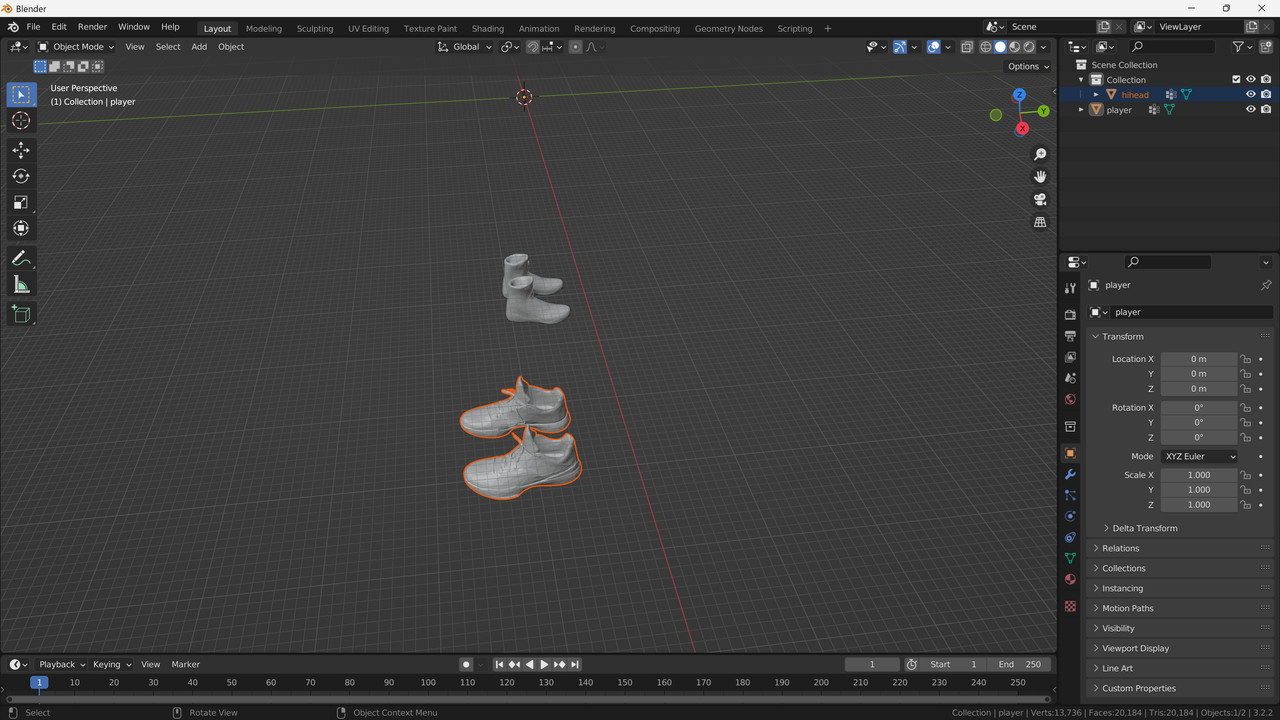Open the Scene properties tab
Image resolution: width=1280 pixels, height=720 pixels.
coord(1070,378)
